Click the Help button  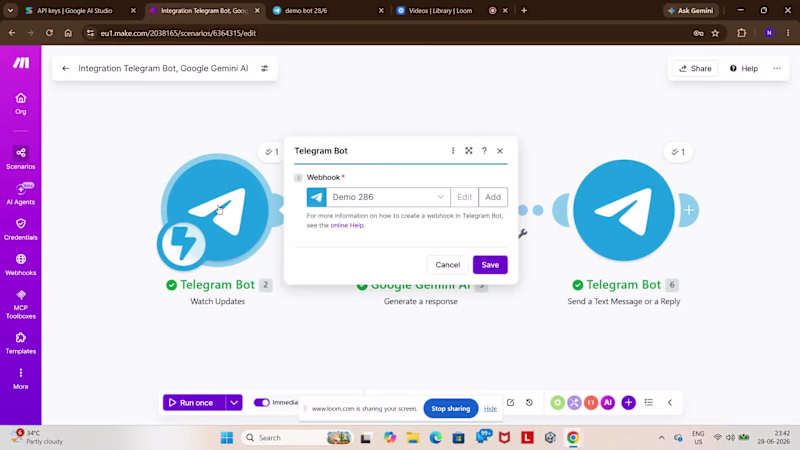(x=743, y=68)
